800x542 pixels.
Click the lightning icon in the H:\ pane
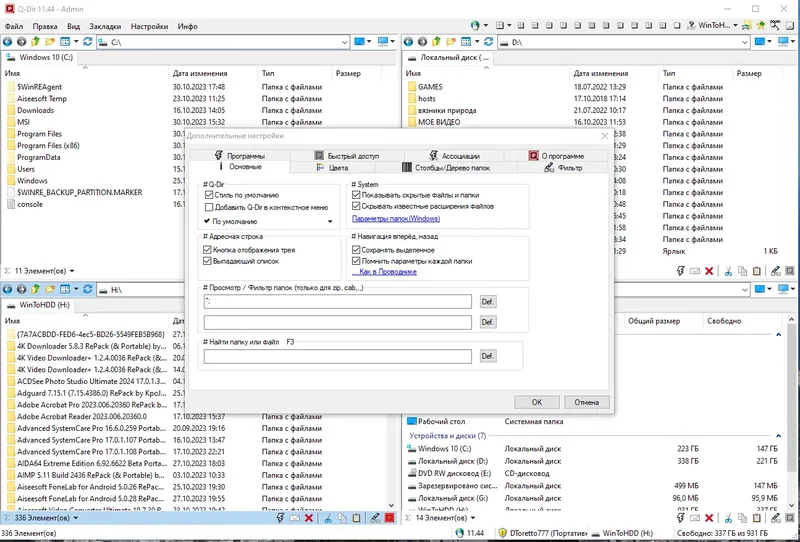click(280, 518)
